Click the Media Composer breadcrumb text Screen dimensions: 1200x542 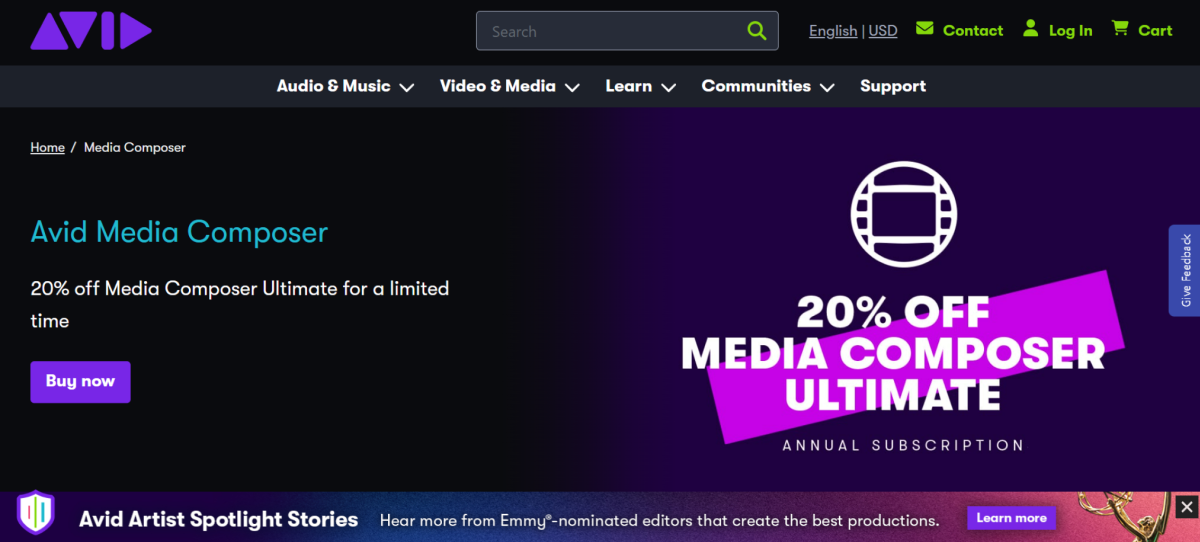[135, 147]
